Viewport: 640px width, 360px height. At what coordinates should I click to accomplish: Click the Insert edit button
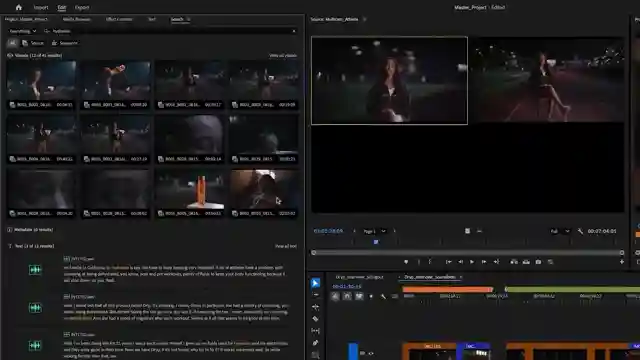click(x=514, y=262)
